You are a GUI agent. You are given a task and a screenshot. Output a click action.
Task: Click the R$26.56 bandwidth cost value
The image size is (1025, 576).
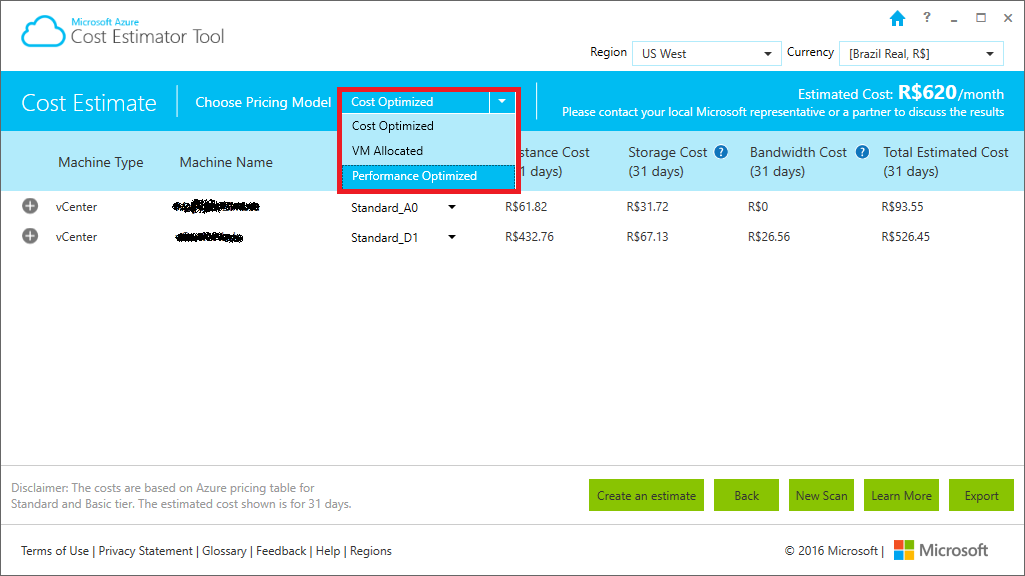(x=769, y=237)
